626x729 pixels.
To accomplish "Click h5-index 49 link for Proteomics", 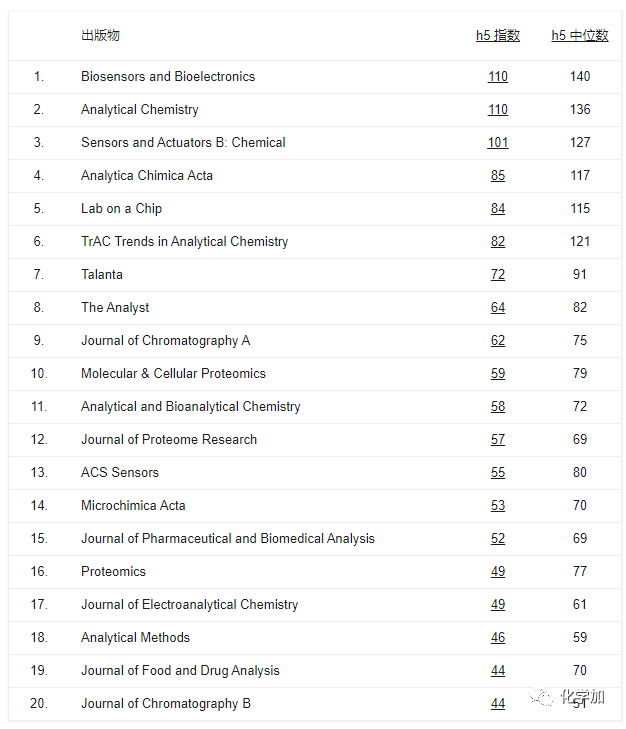I will (x=497, y=572).
